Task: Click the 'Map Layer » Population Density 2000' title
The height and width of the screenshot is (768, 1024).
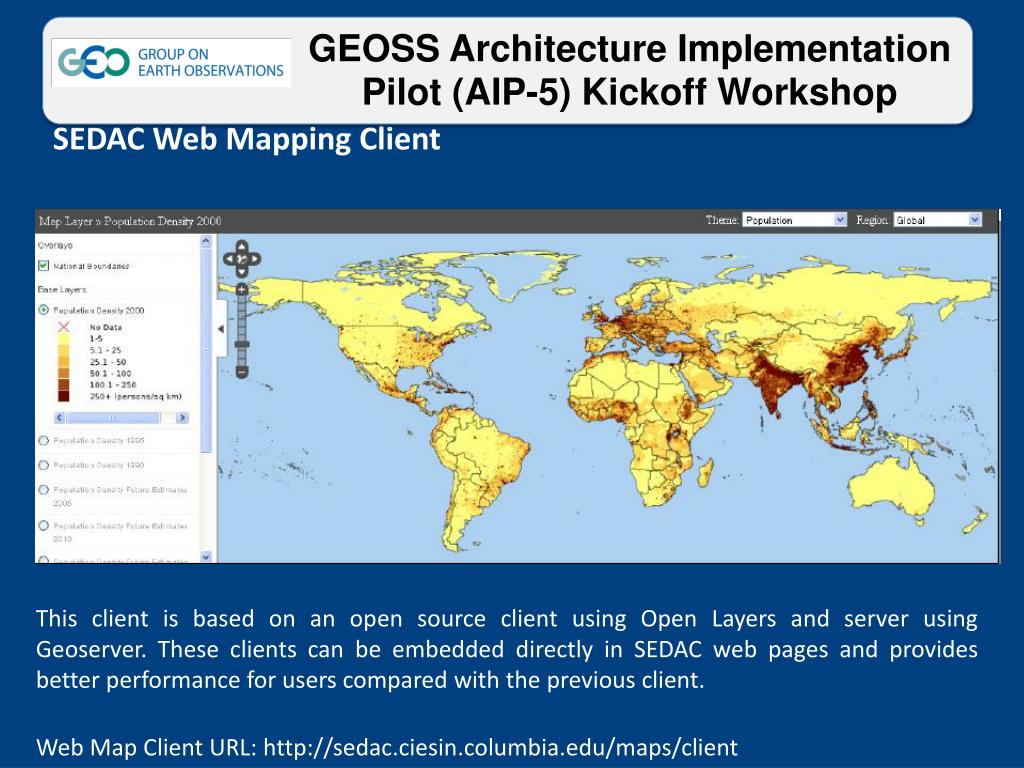Action: 130,221
